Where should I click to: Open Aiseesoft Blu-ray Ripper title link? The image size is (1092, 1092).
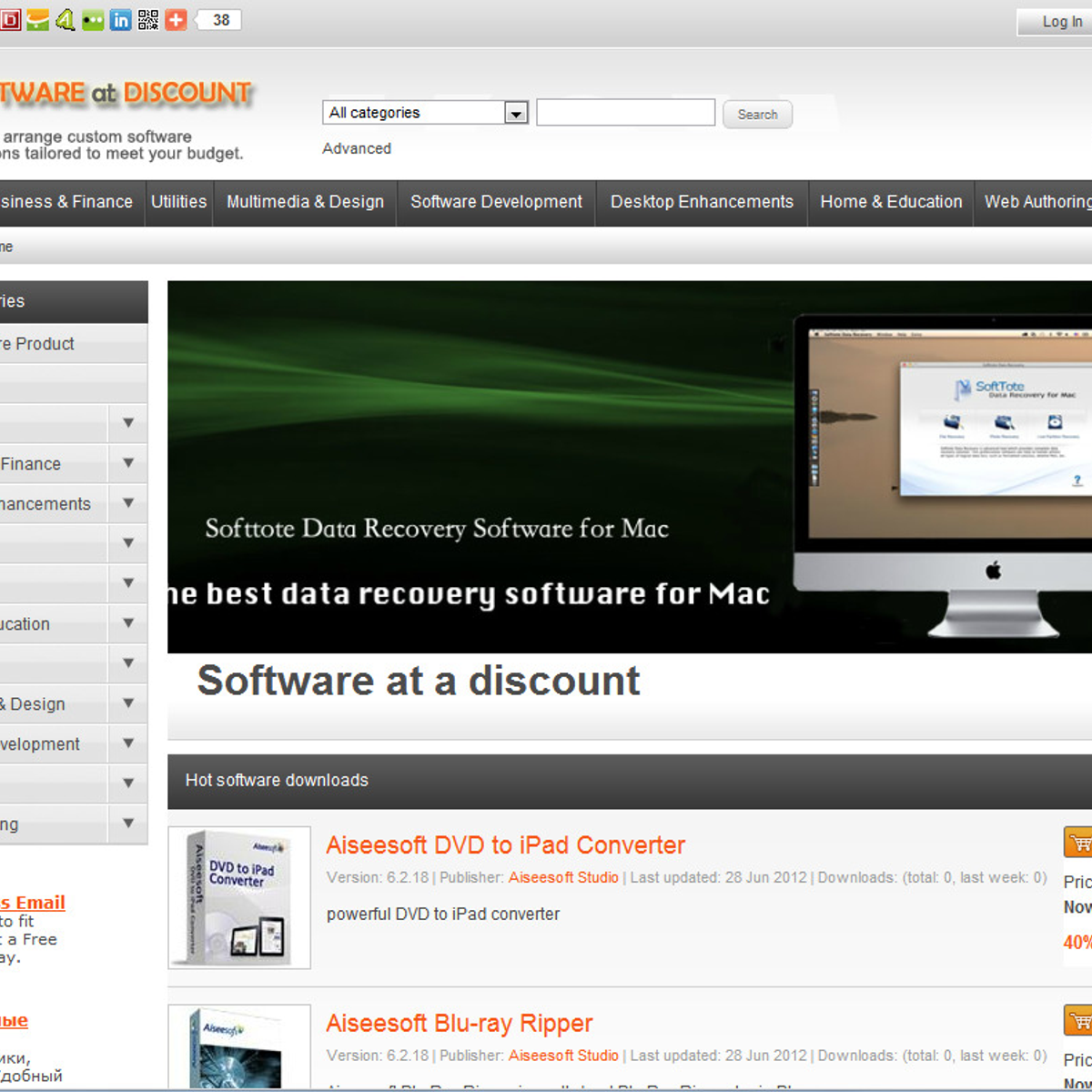(460, 1024)
